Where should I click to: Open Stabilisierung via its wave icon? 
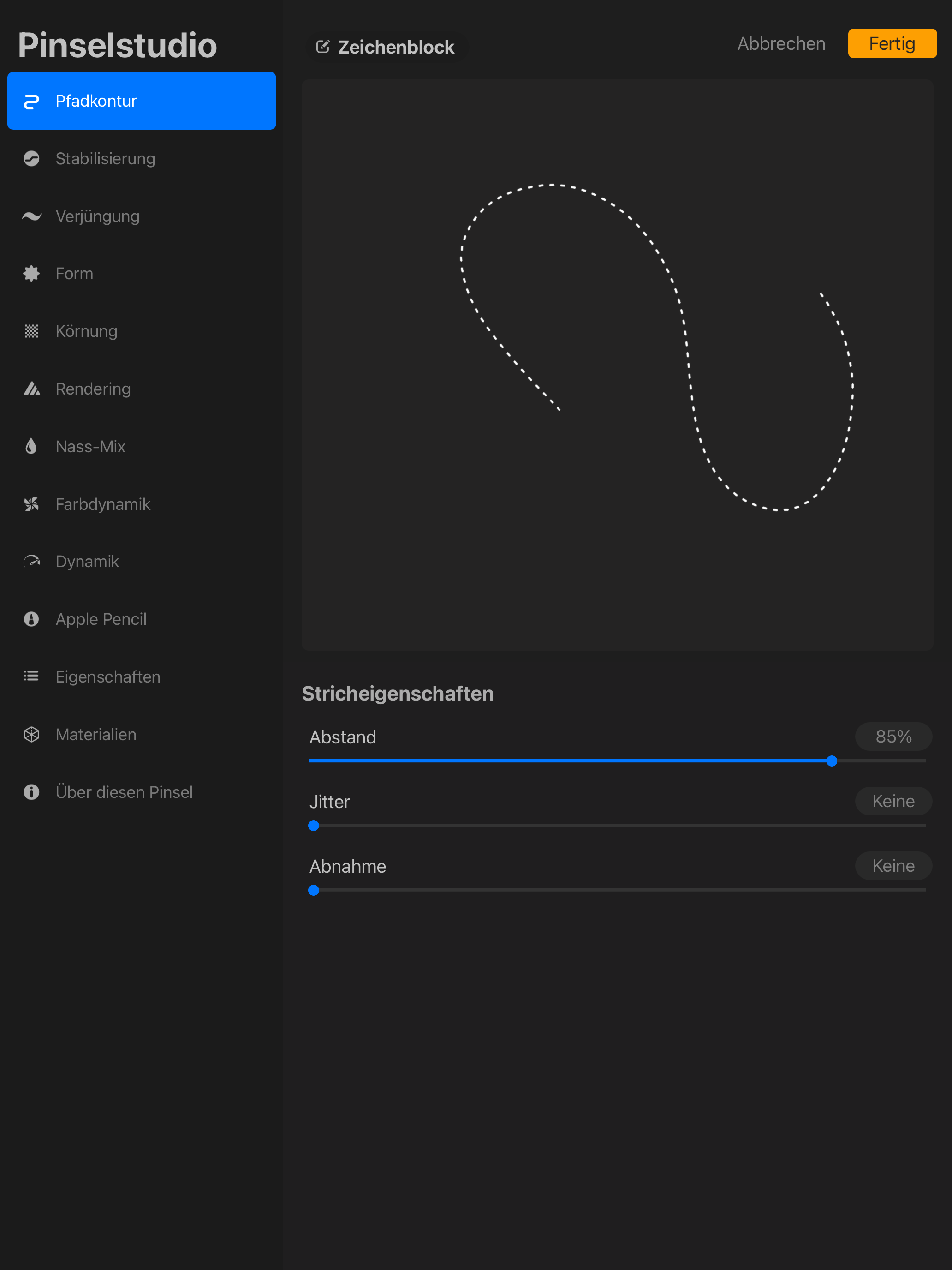31,158
